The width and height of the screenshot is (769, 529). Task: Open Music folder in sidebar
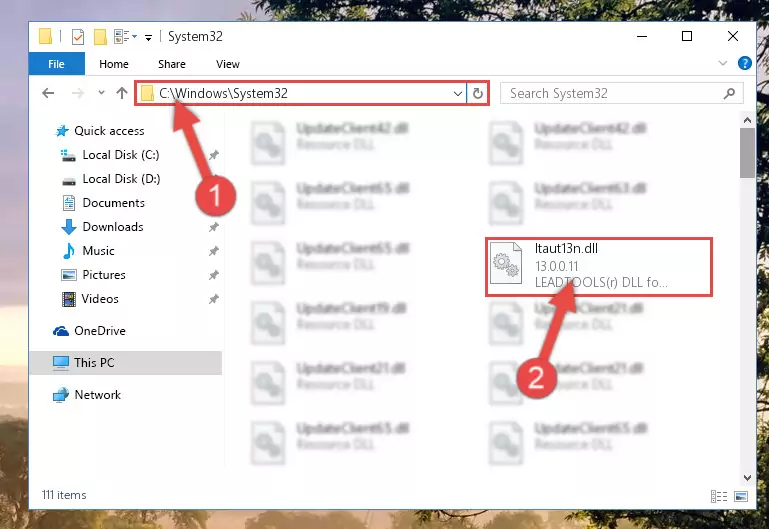click(x=98, y=251)
